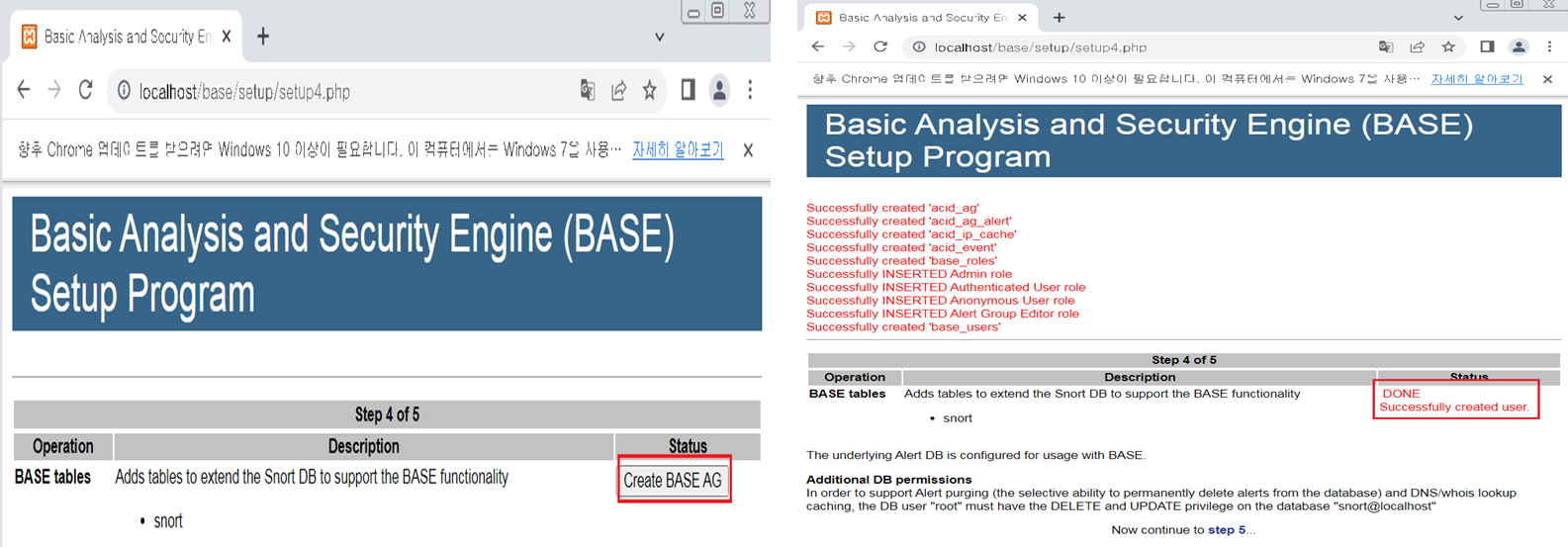1568x547 pixels.
Task: Click right window address bar URL
Action: pyautogui.click(x=1041, y=47)
